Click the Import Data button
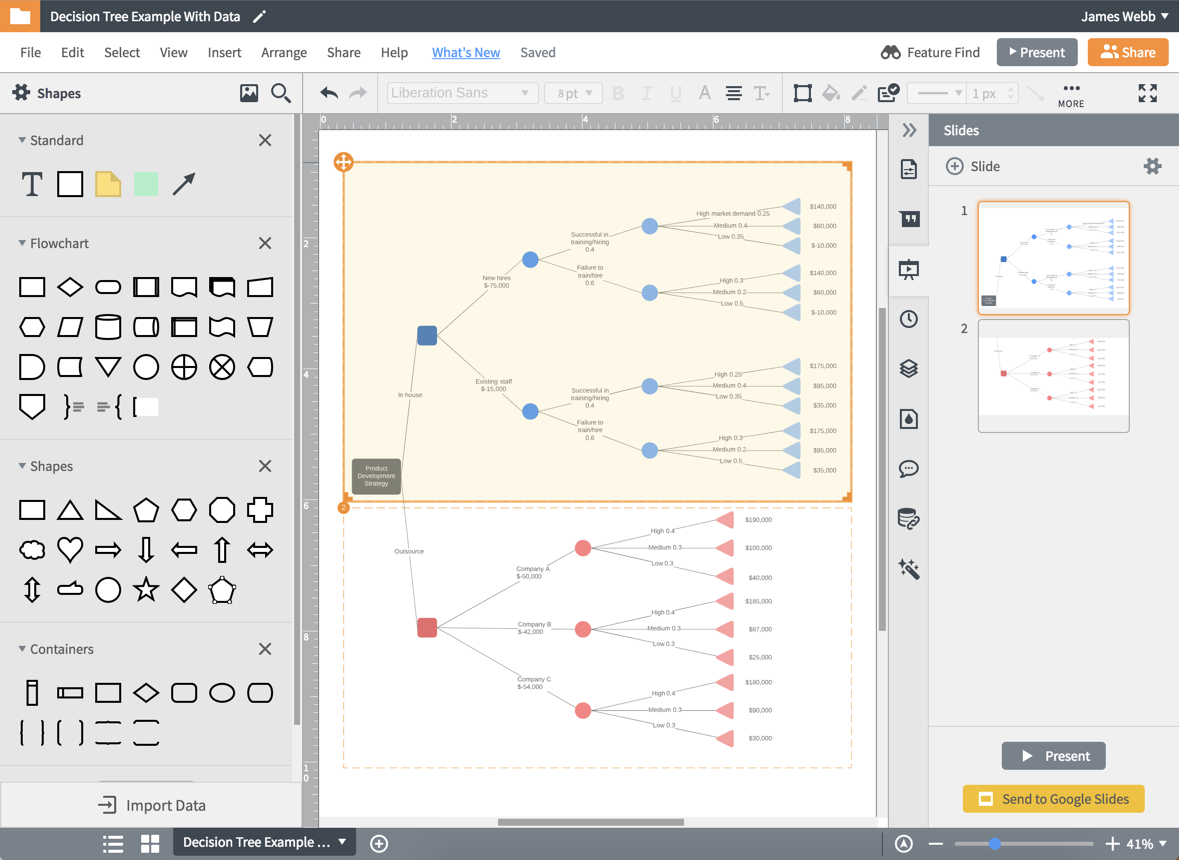 (x=151, y=805)
